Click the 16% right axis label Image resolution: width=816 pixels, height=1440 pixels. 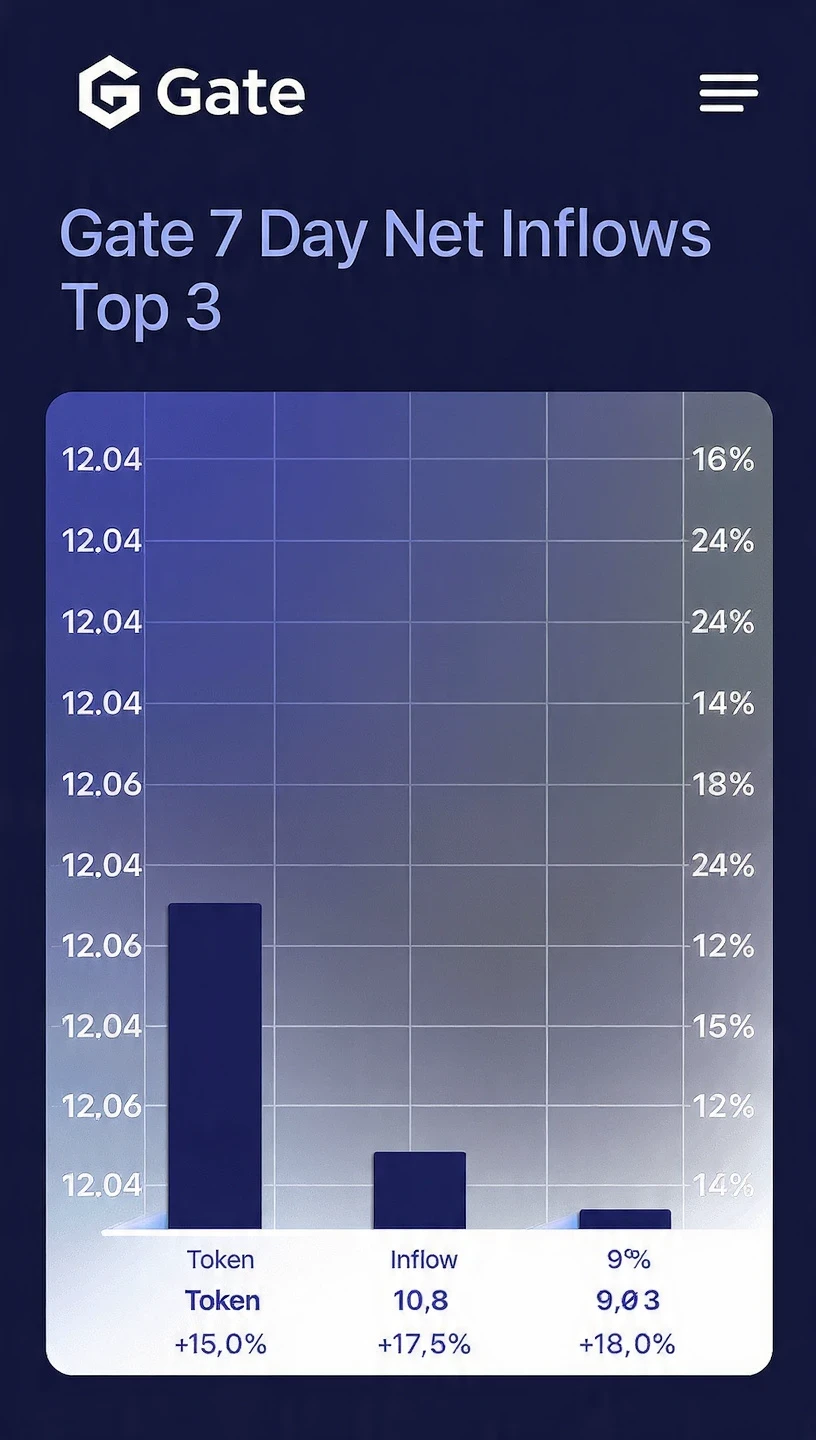(723, 460)
